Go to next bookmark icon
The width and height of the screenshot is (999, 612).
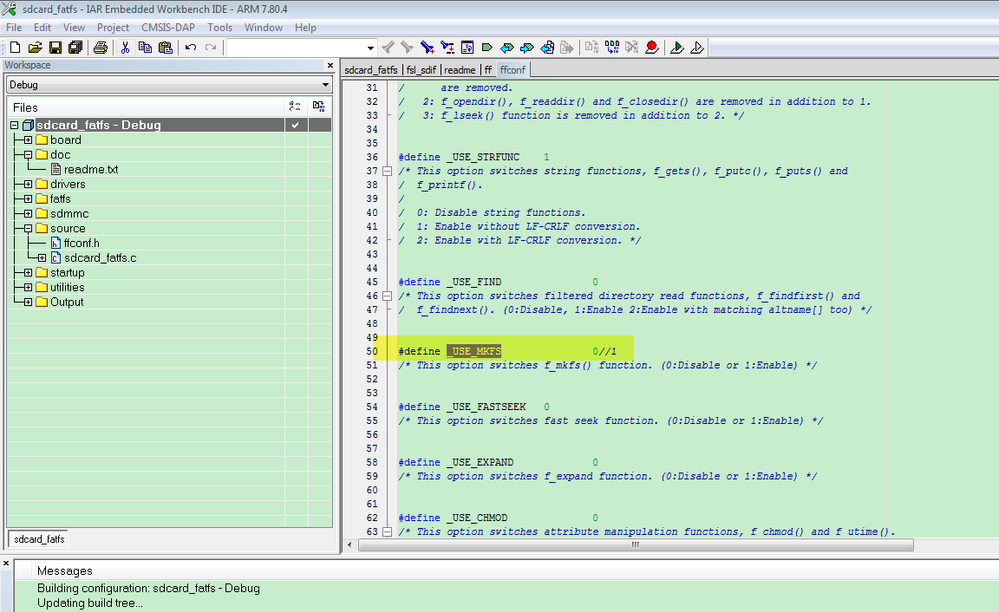point(527,48)
